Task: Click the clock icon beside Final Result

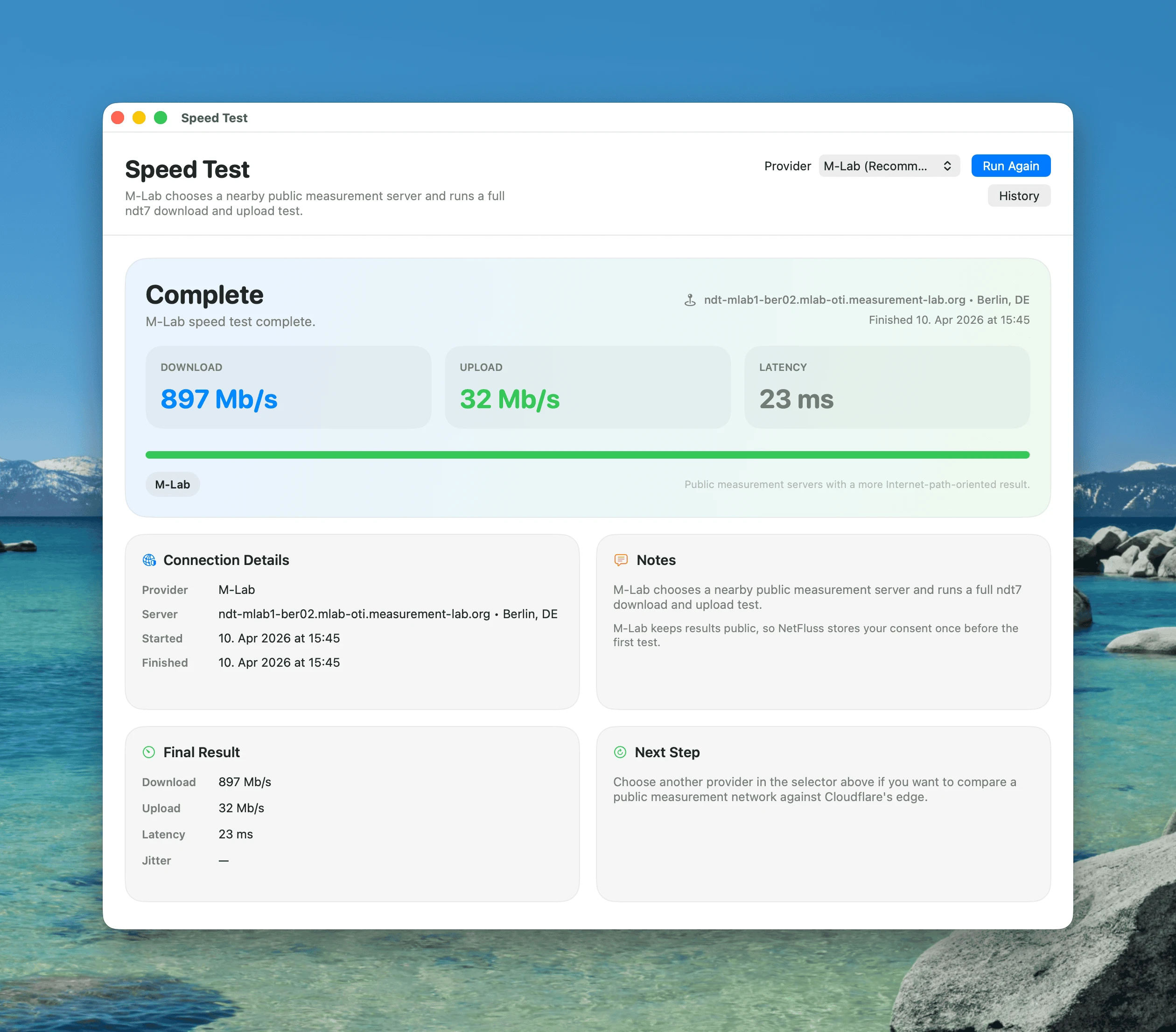Action: click(149, 752)
